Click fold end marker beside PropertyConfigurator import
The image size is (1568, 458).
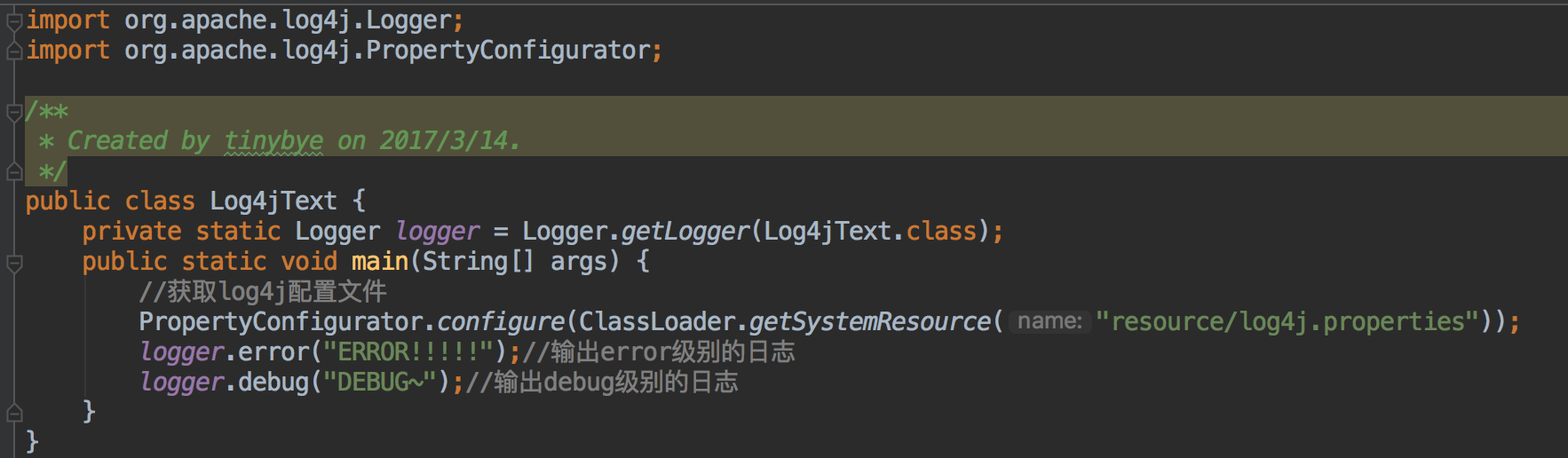(14, 51)
